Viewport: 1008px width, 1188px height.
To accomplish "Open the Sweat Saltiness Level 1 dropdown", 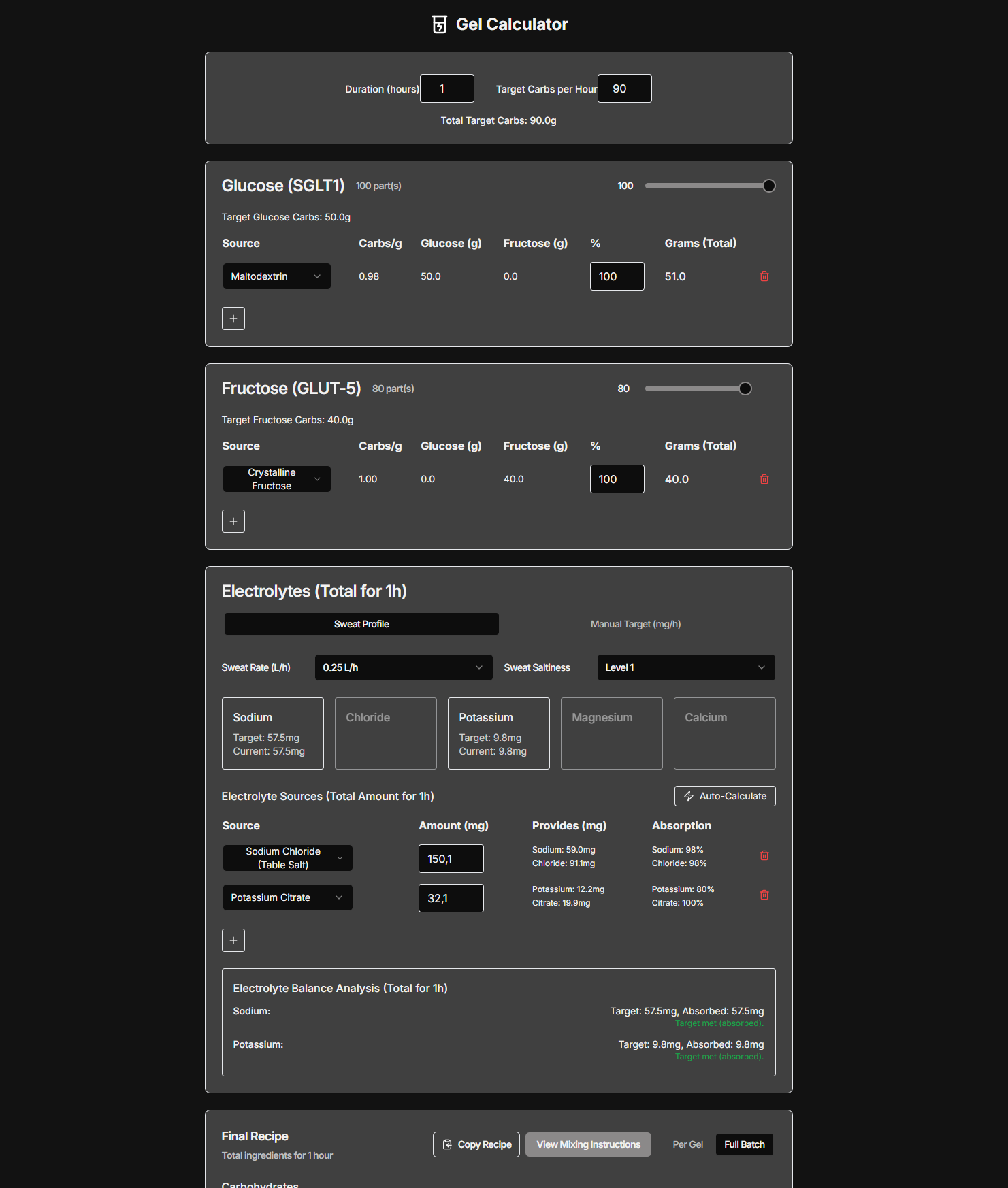I will coord(686,667).
